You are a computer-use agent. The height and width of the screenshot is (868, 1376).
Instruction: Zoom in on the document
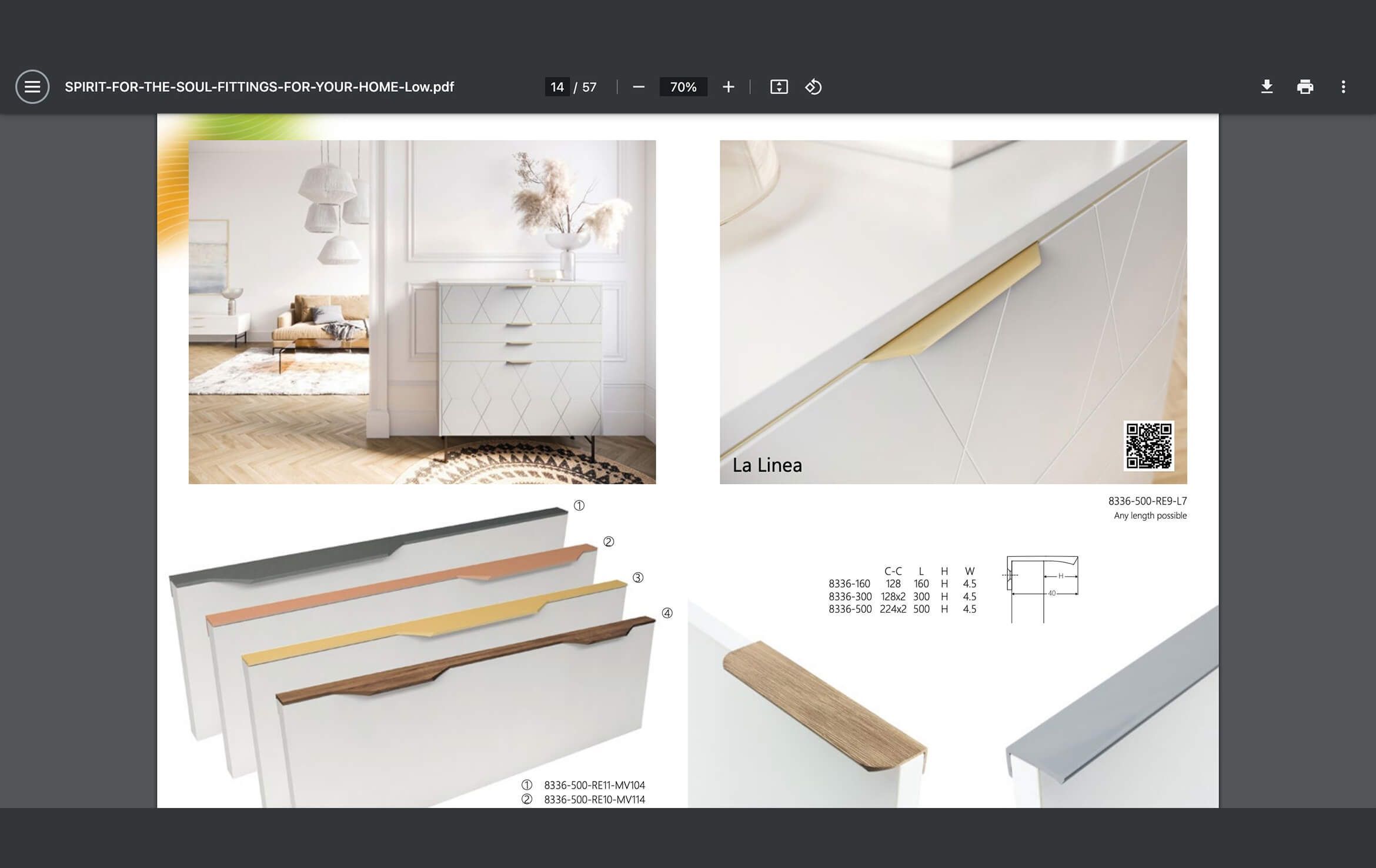pyautogui.click(x=728, y=86)
